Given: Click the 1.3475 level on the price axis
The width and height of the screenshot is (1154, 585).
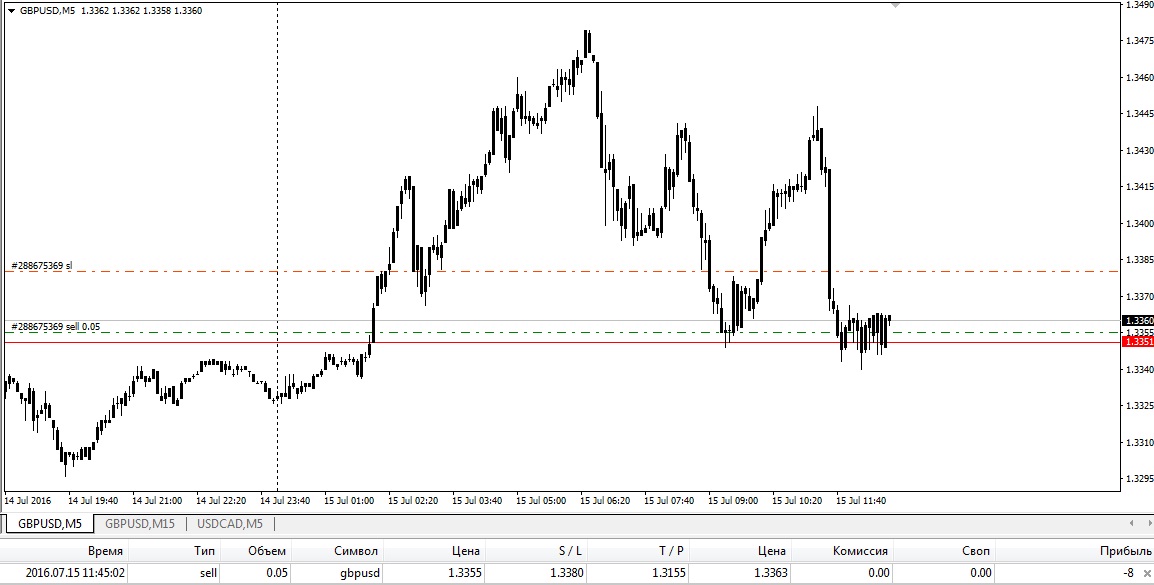Looking at the screenshot, I should (1139, 40).
